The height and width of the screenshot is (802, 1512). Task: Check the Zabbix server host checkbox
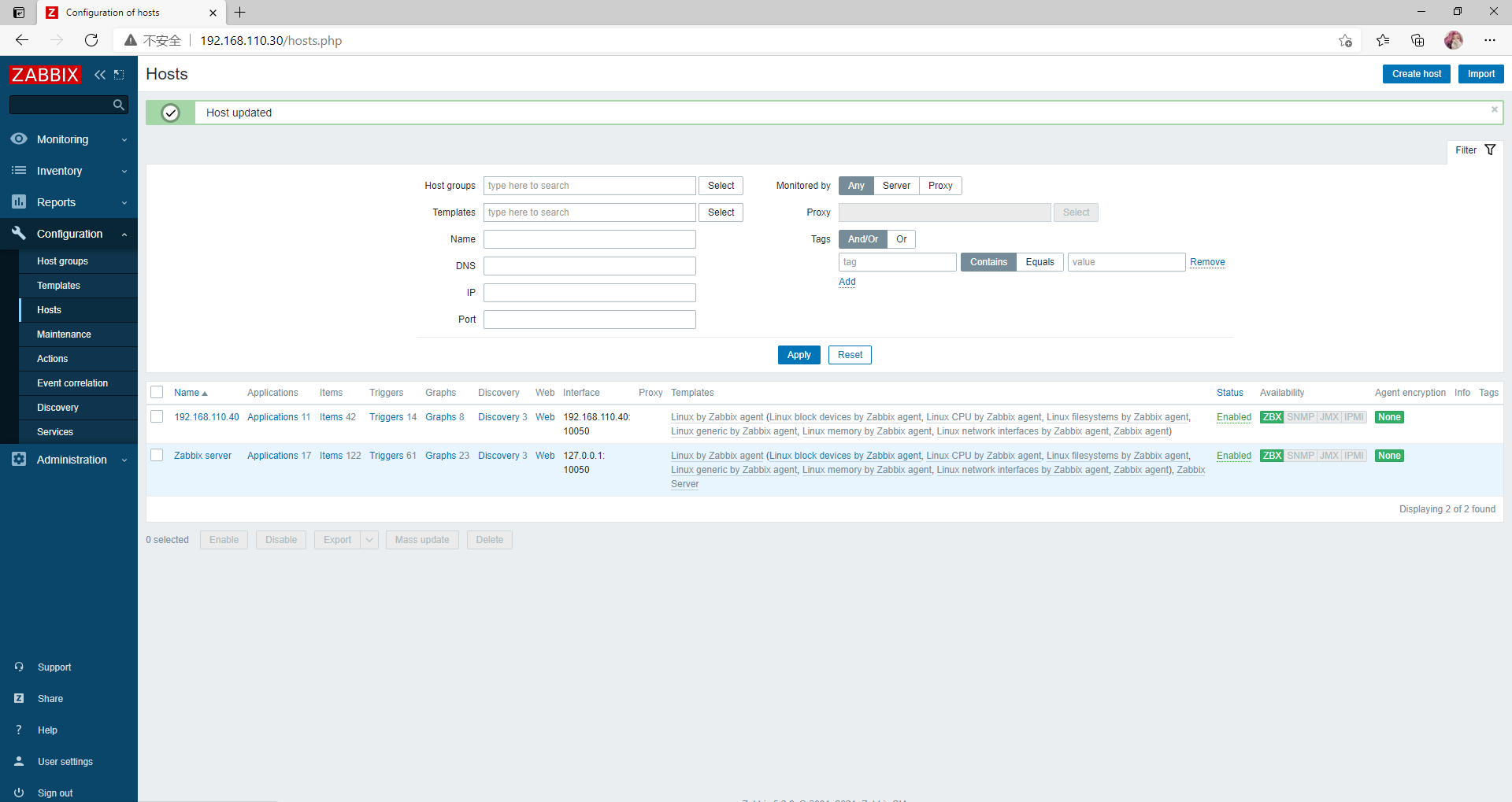pos(157,455)
